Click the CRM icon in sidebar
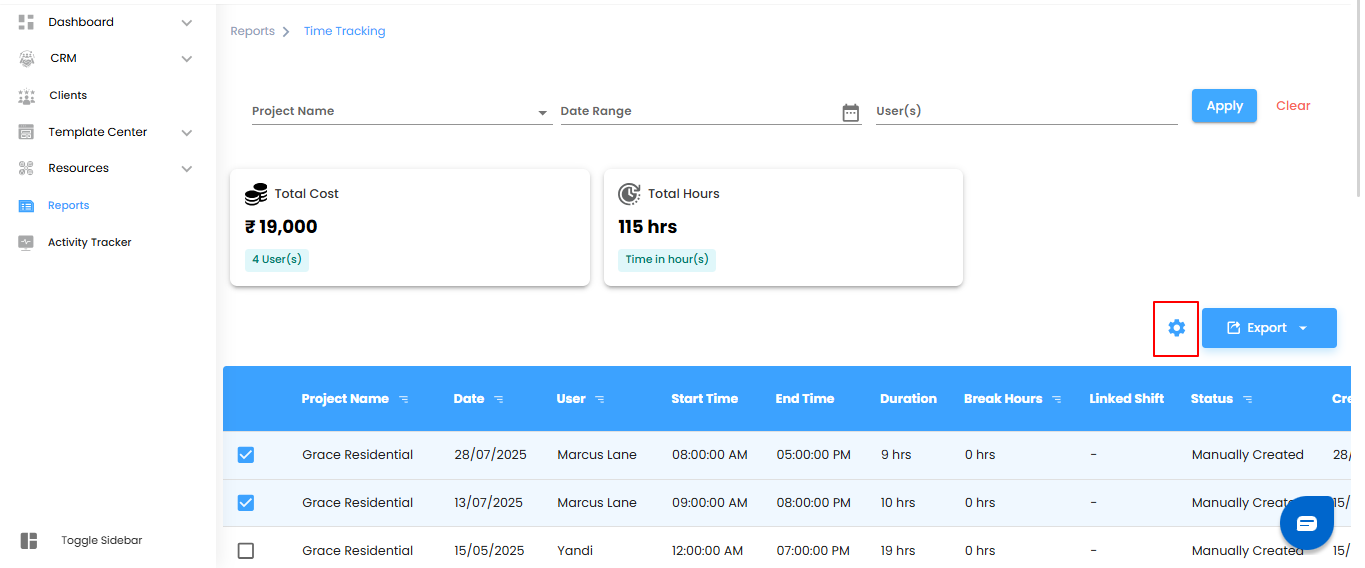This screenshot has height=568, width=1365. pos(27,59)
